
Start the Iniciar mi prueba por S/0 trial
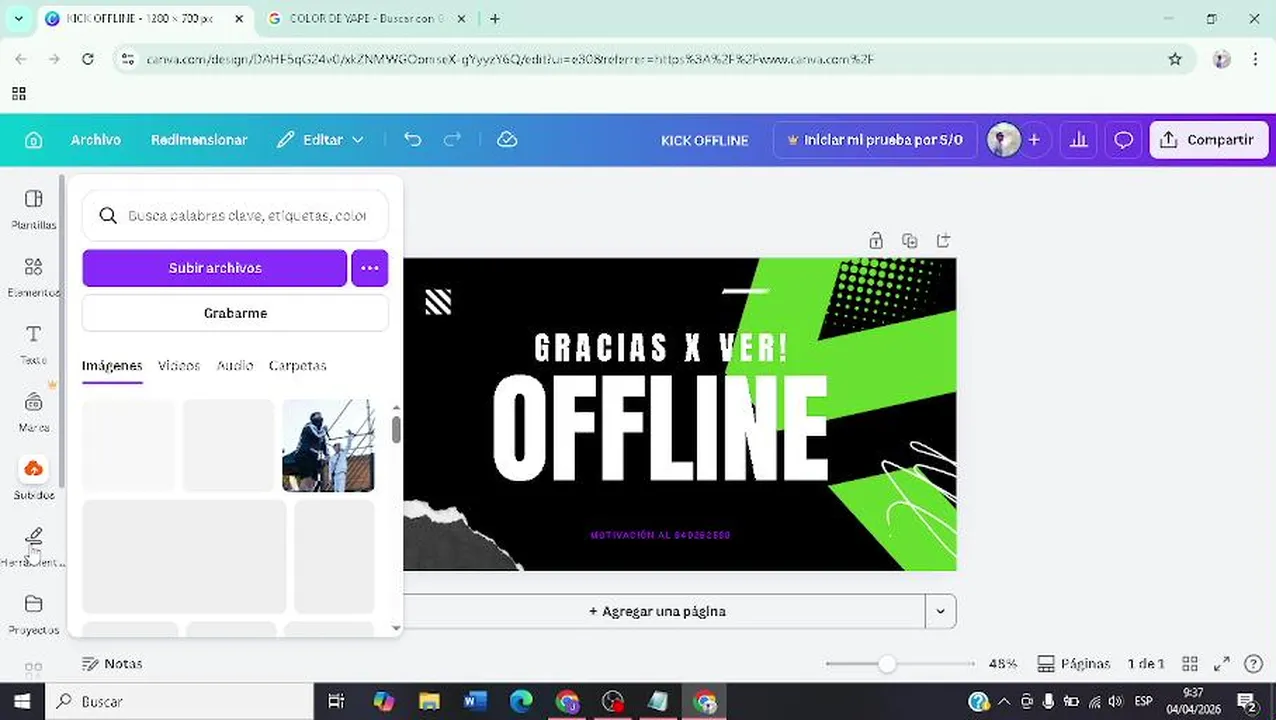pyautogui.click(x=875, y=140)
